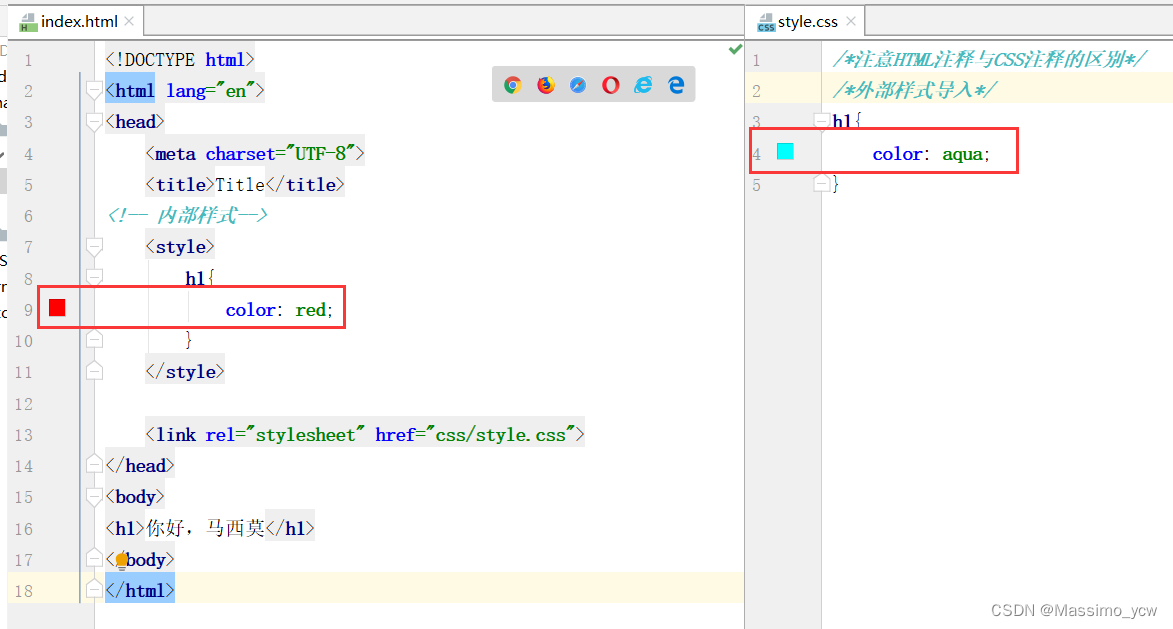The image size is (1173, 629).
Task: Open preview in Opera browser
Action: tap(610, 85)
